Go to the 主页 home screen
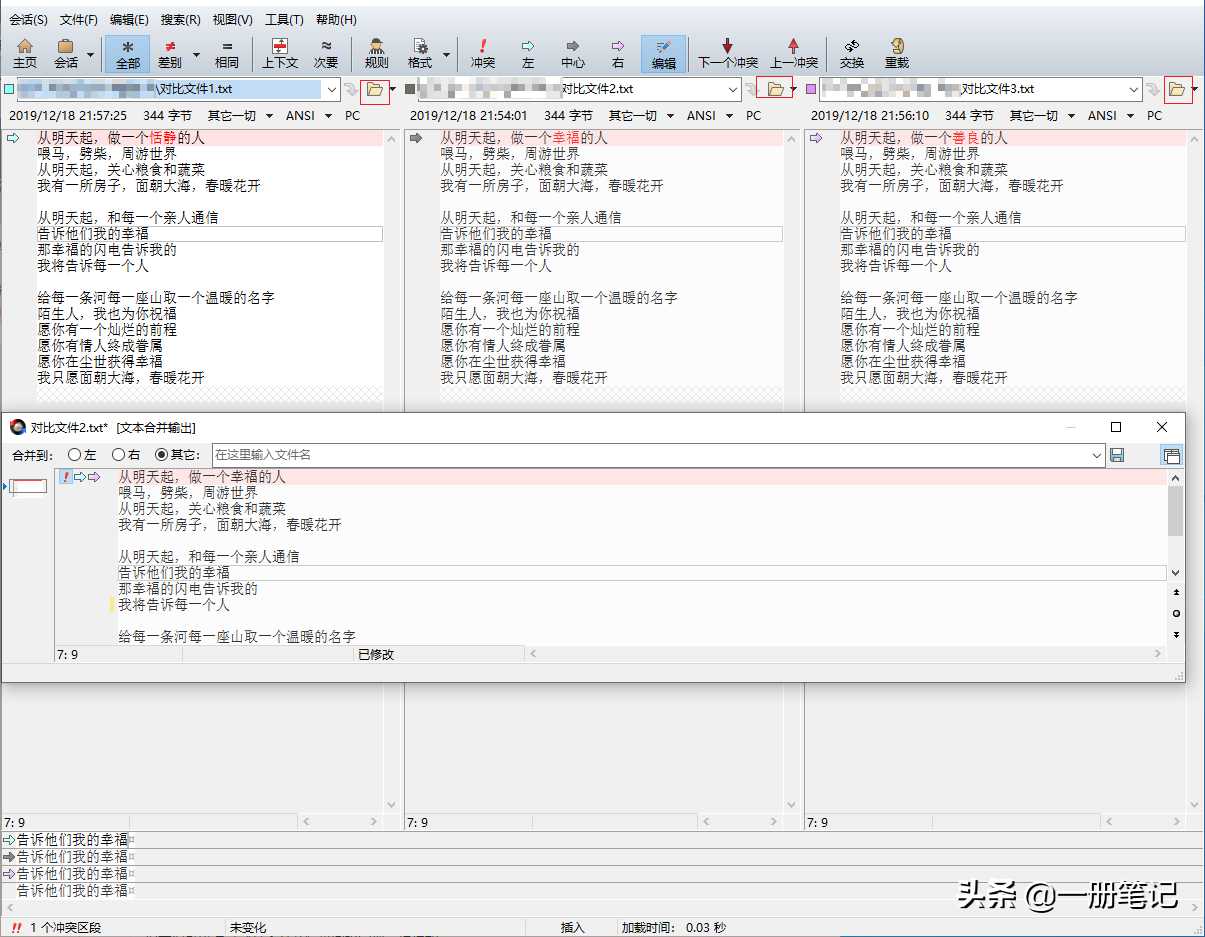 (x=25, y=53)
